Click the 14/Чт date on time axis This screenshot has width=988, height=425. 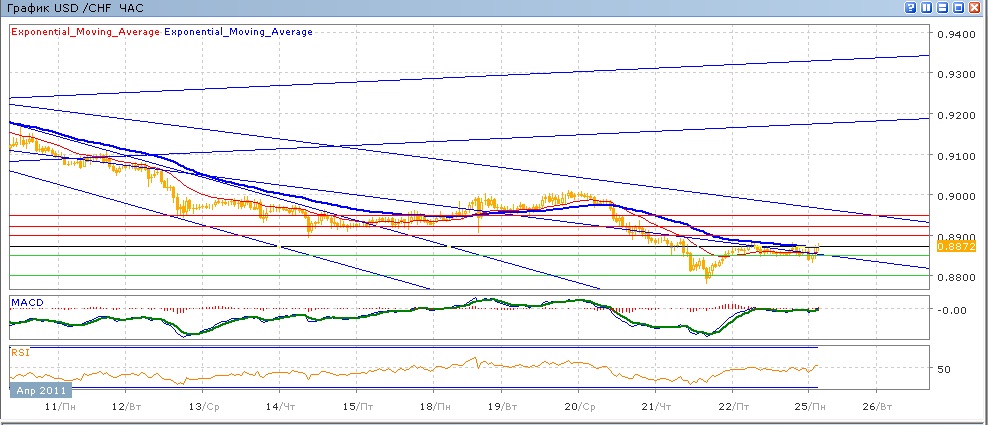(x=282, y=407)
